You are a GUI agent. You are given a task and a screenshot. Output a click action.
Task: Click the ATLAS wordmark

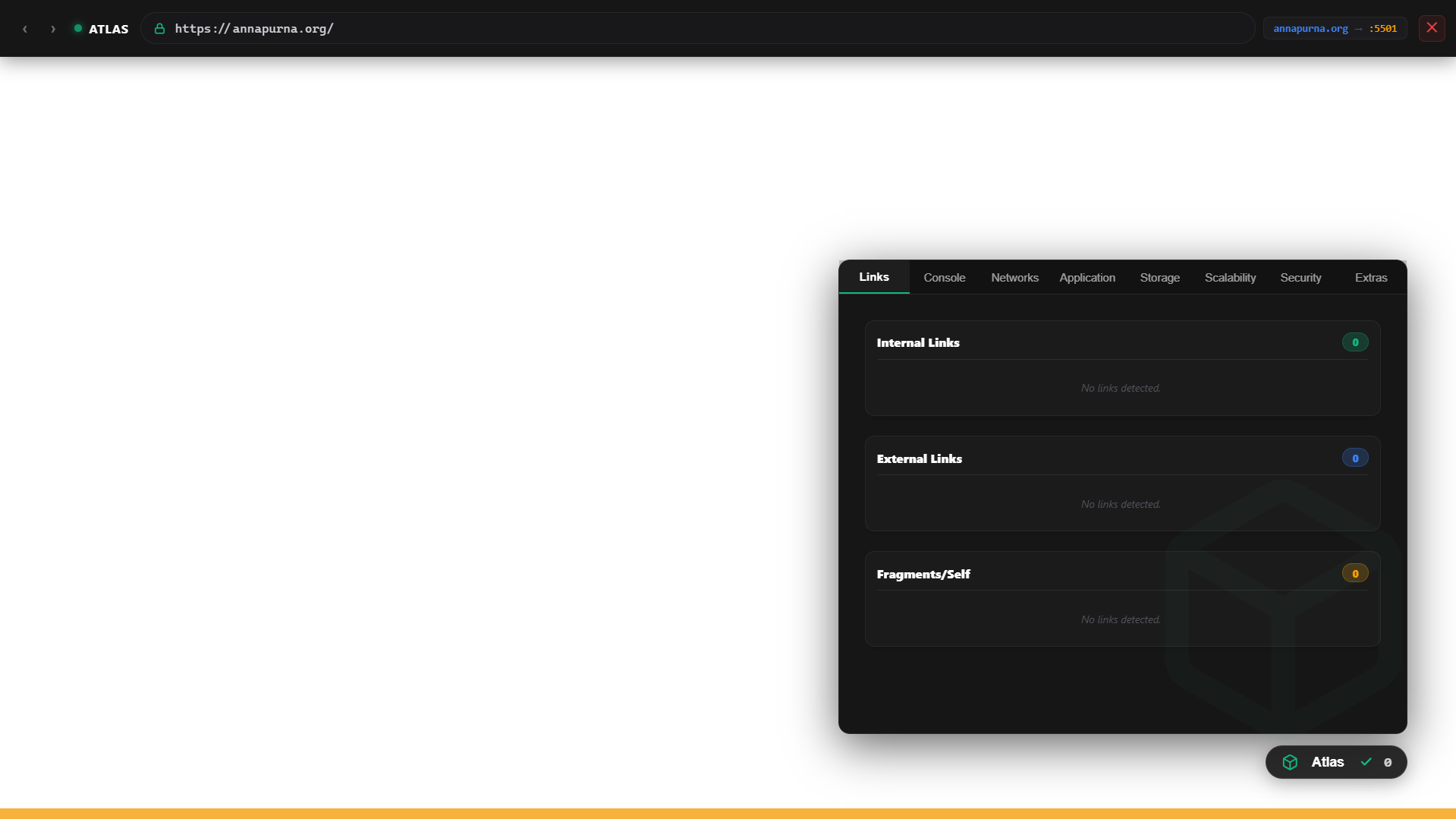pos(108,29)
